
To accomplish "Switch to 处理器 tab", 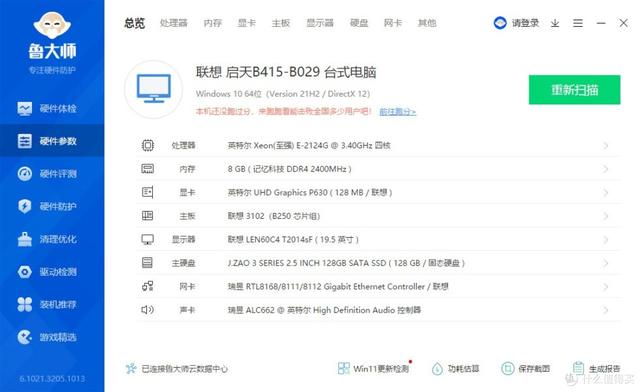I will point(173,23).
